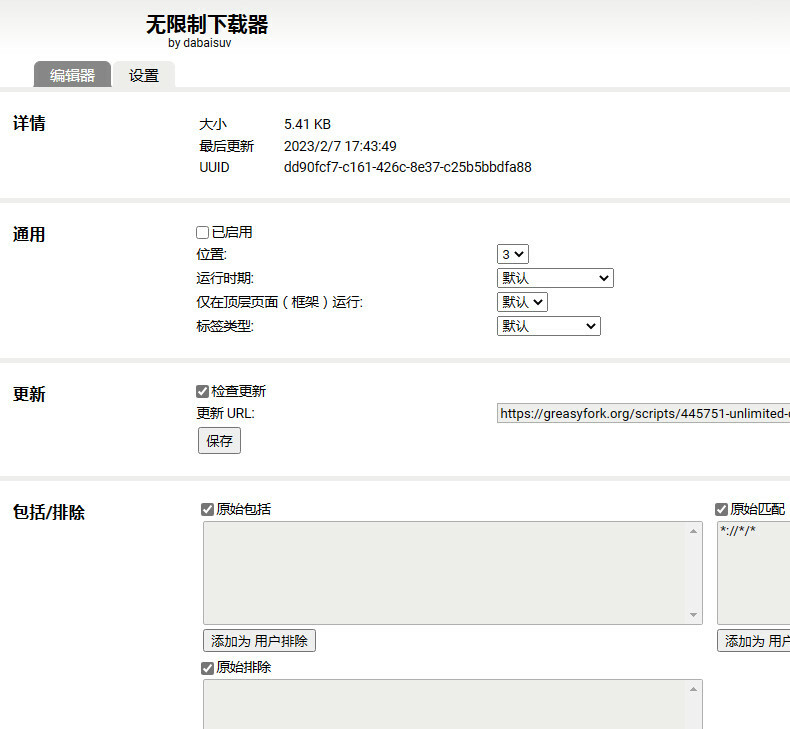Viewport: 790px width, 729px height.
Task: Open the 设置 tab
Action: [x=144, y=75]
